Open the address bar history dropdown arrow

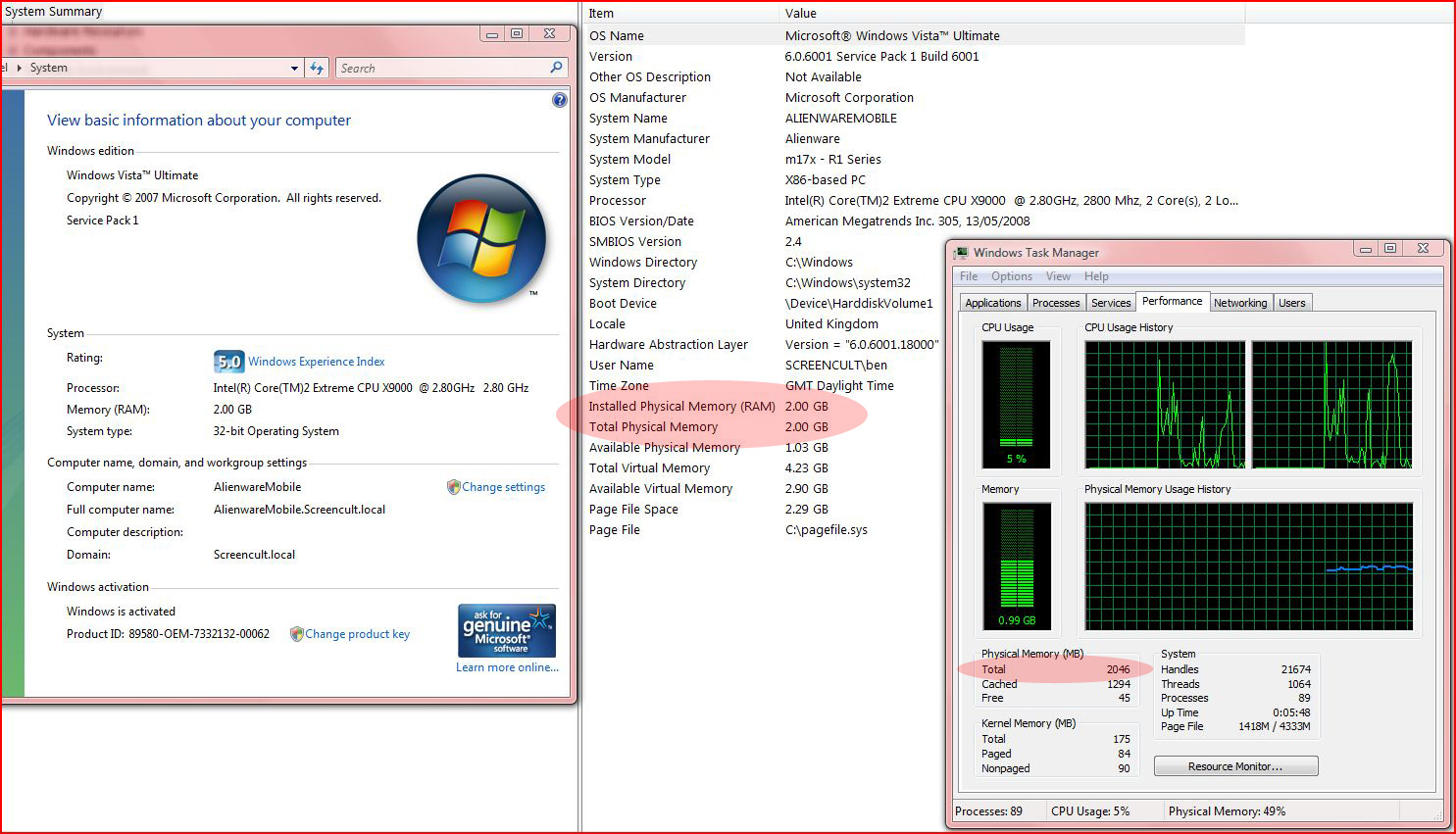pyautogui.click(x=294, y=69)
